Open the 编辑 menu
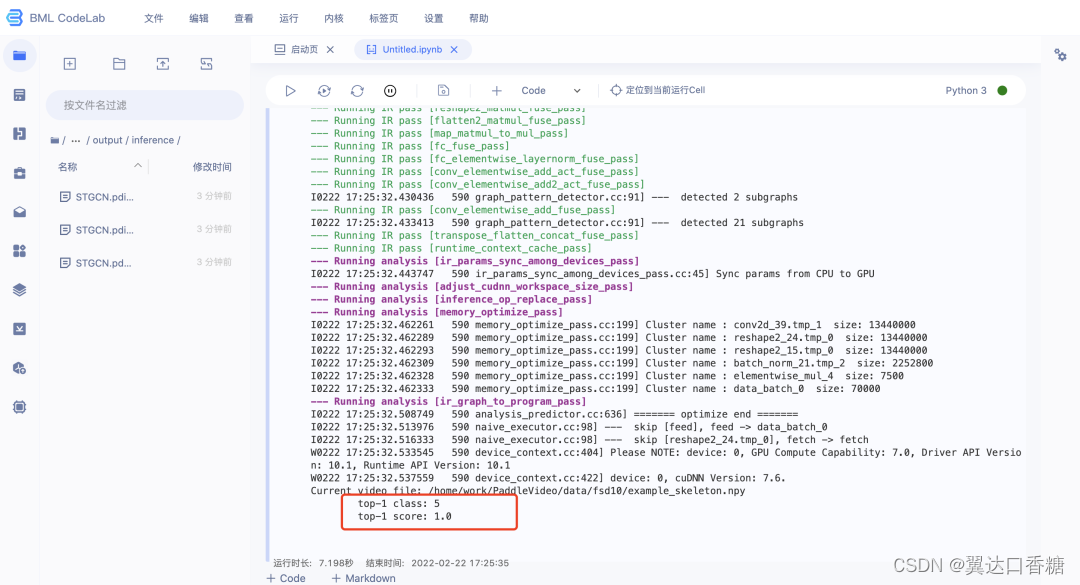The image size is (1080, 585). (x=199, y=19)
